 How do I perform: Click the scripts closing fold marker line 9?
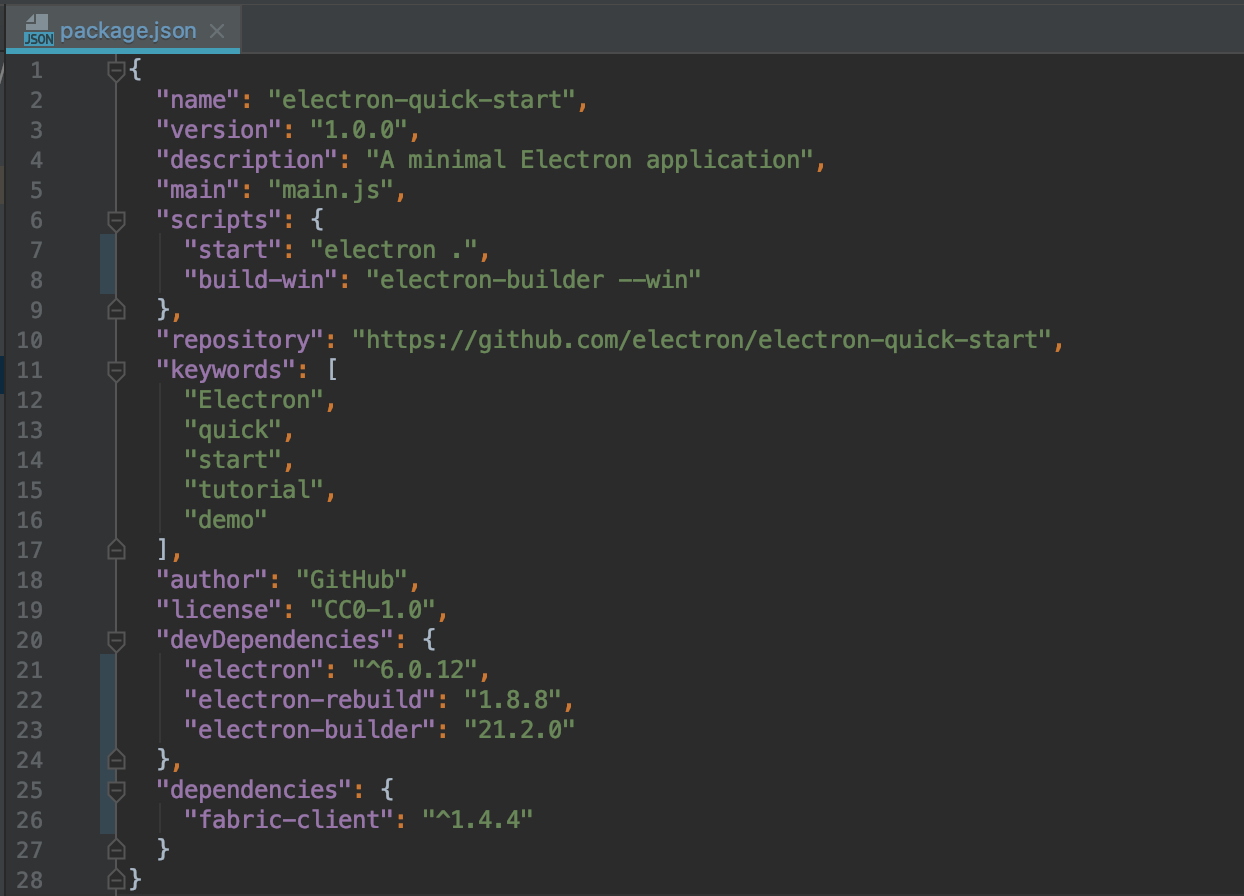[x=116, y=309]
